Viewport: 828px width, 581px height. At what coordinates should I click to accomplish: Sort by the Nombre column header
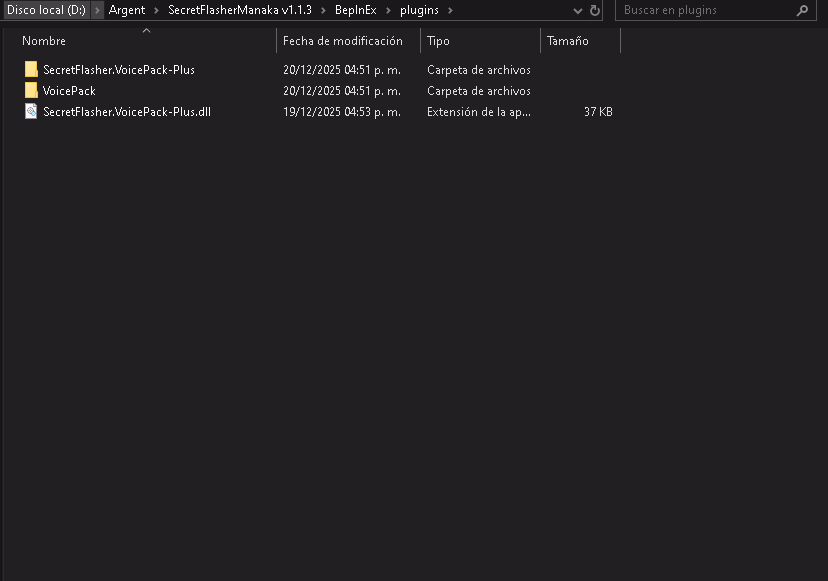[x=44, y=41]
